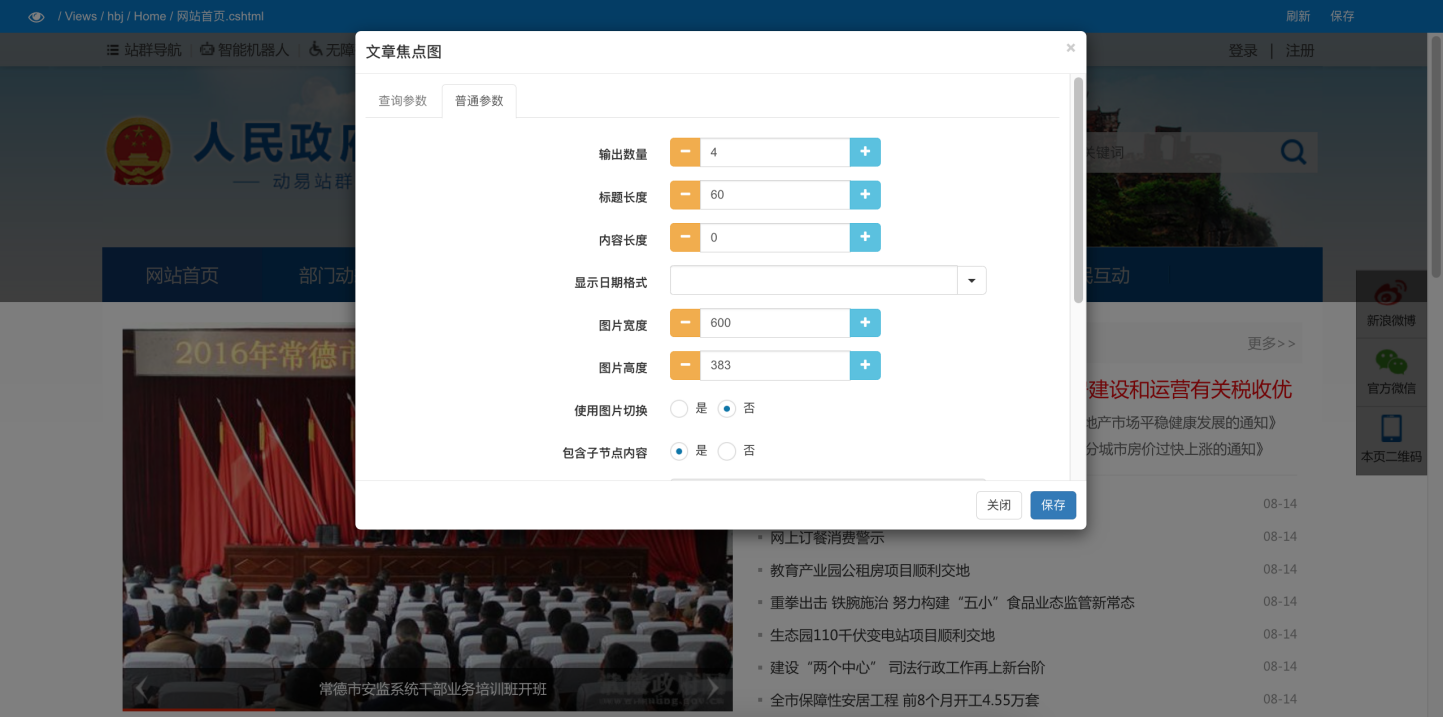This screenshot has width=1443, height=717.
Task: Click the search magnifier icon
Action: pos(1293,151)
